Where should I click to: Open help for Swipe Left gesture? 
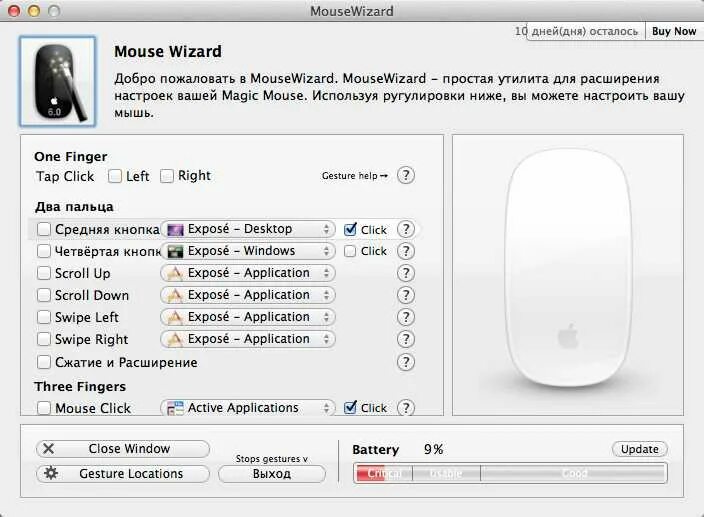tap(406, 317)
